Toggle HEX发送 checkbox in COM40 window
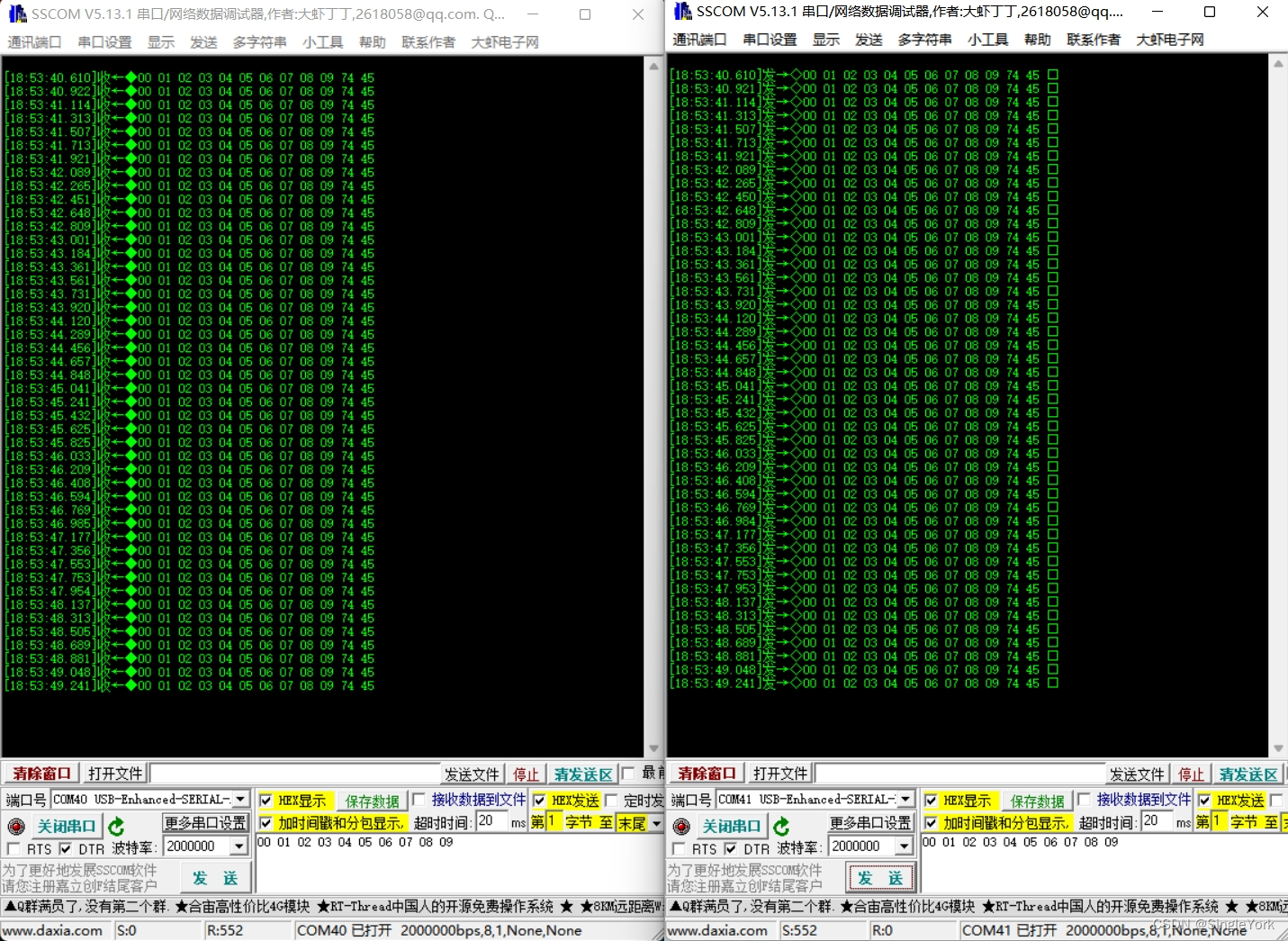This screenshot has height=941, width=1288. [539, 801]
